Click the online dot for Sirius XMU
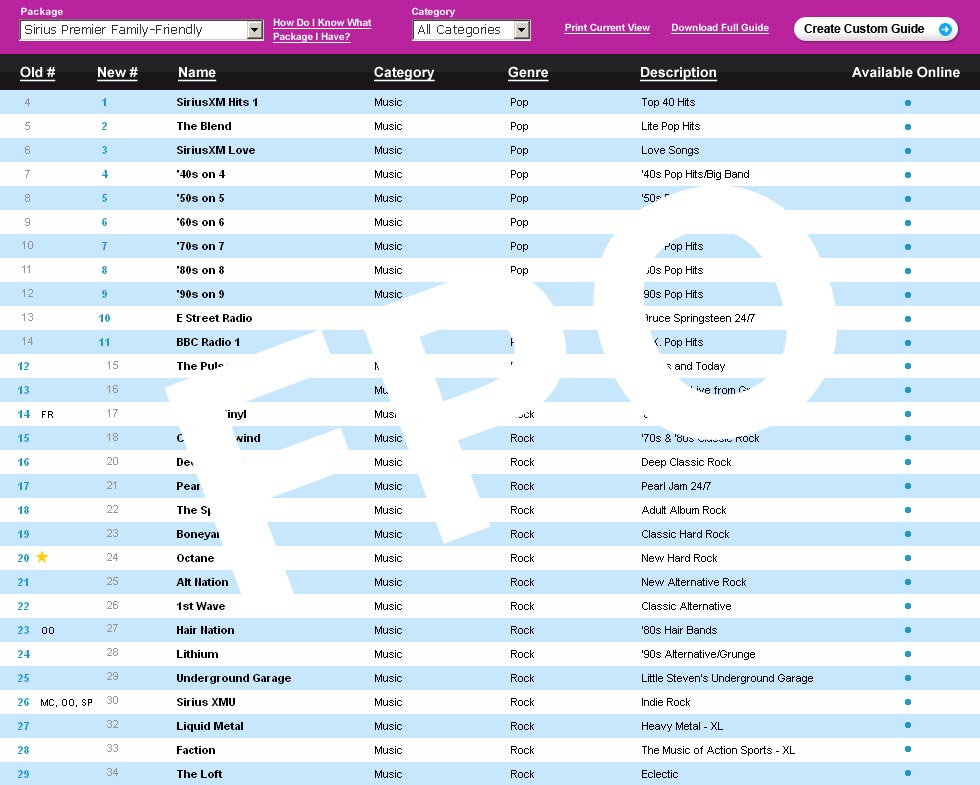 908,702
